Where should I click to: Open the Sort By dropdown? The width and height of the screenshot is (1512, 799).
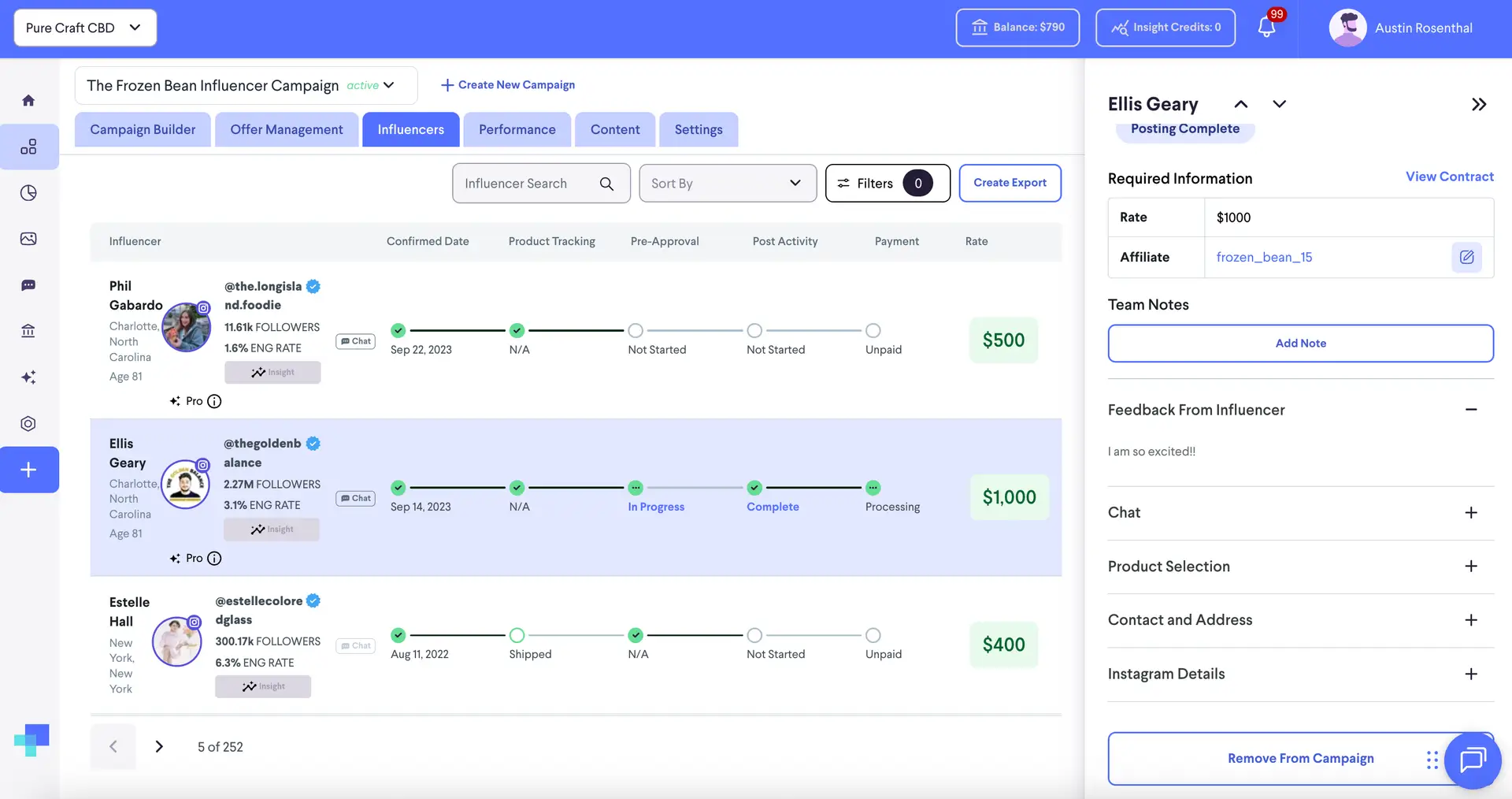[x=727, y=184]
